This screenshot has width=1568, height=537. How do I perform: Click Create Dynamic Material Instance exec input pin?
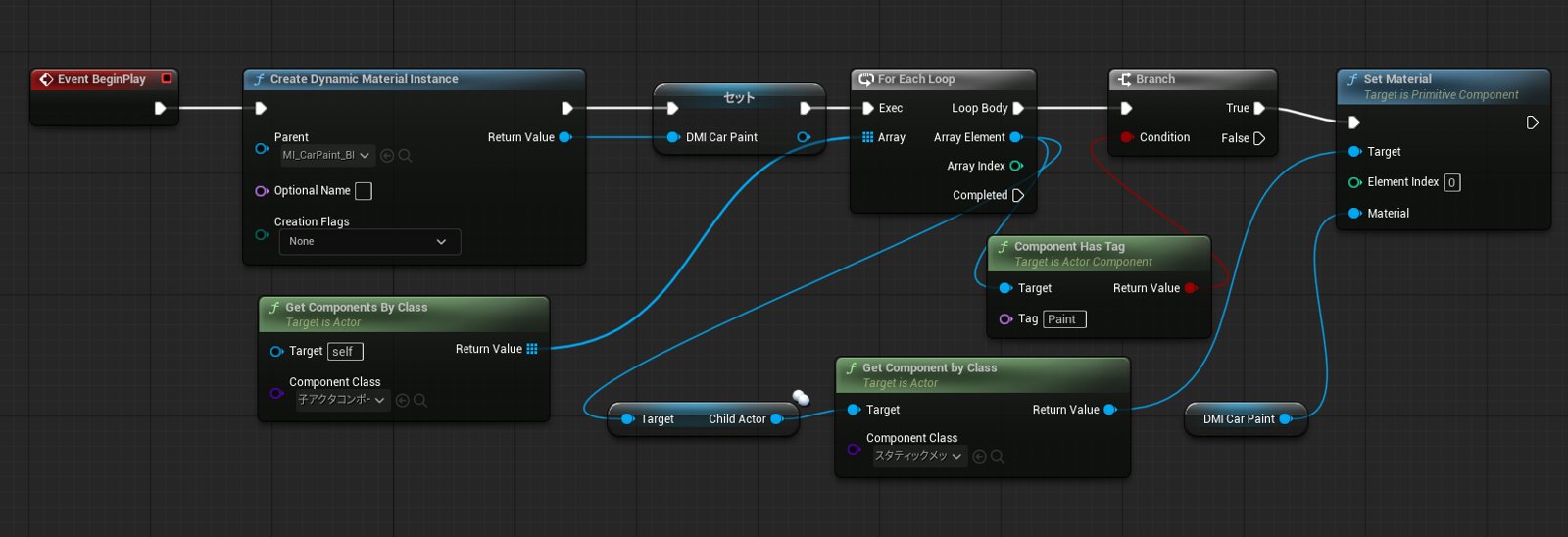[261, 108]
